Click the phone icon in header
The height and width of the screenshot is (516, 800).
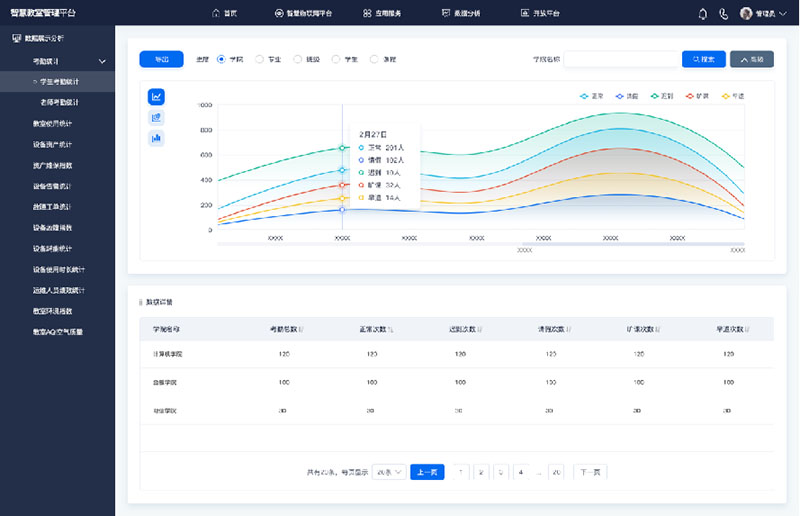point(723,13)
